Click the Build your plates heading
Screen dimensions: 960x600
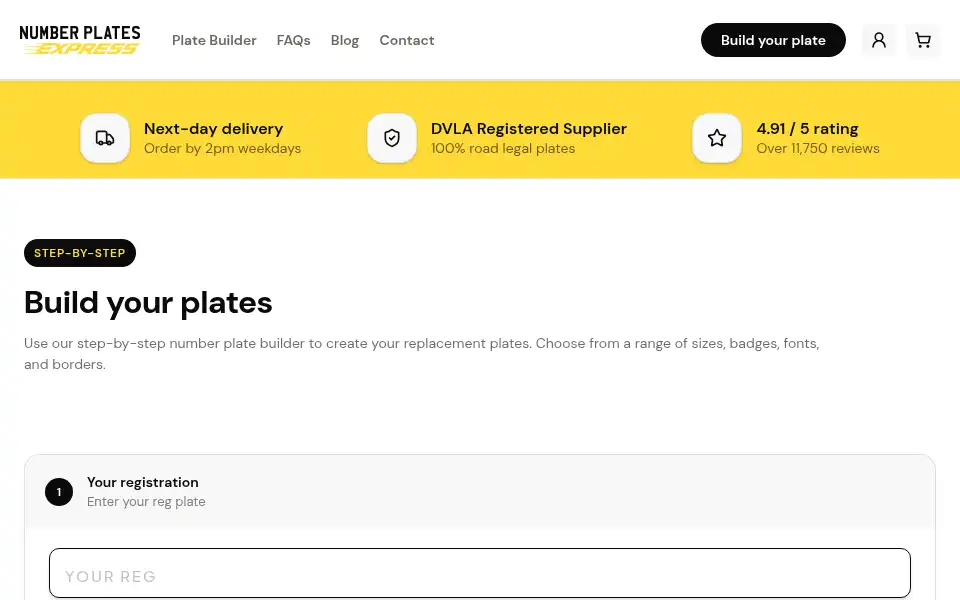148,302
